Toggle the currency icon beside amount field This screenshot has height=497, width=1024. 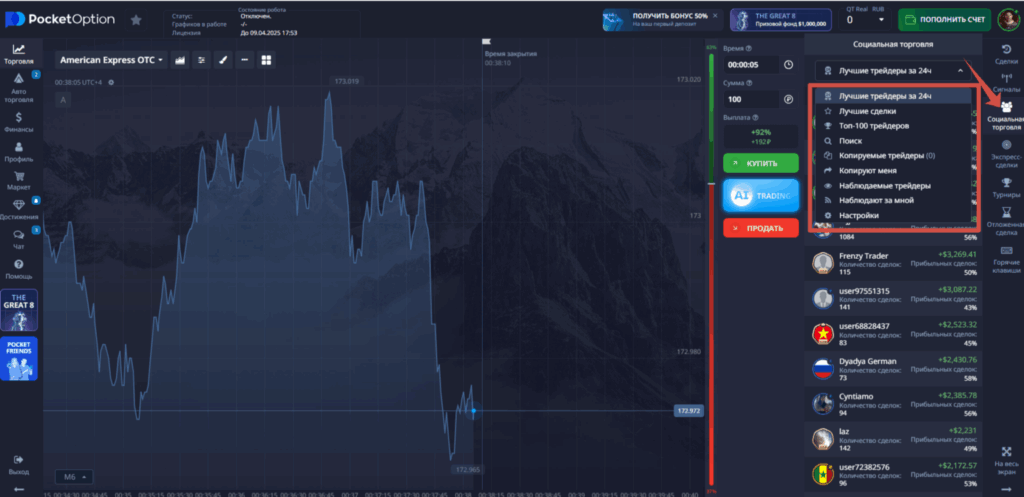788,100
